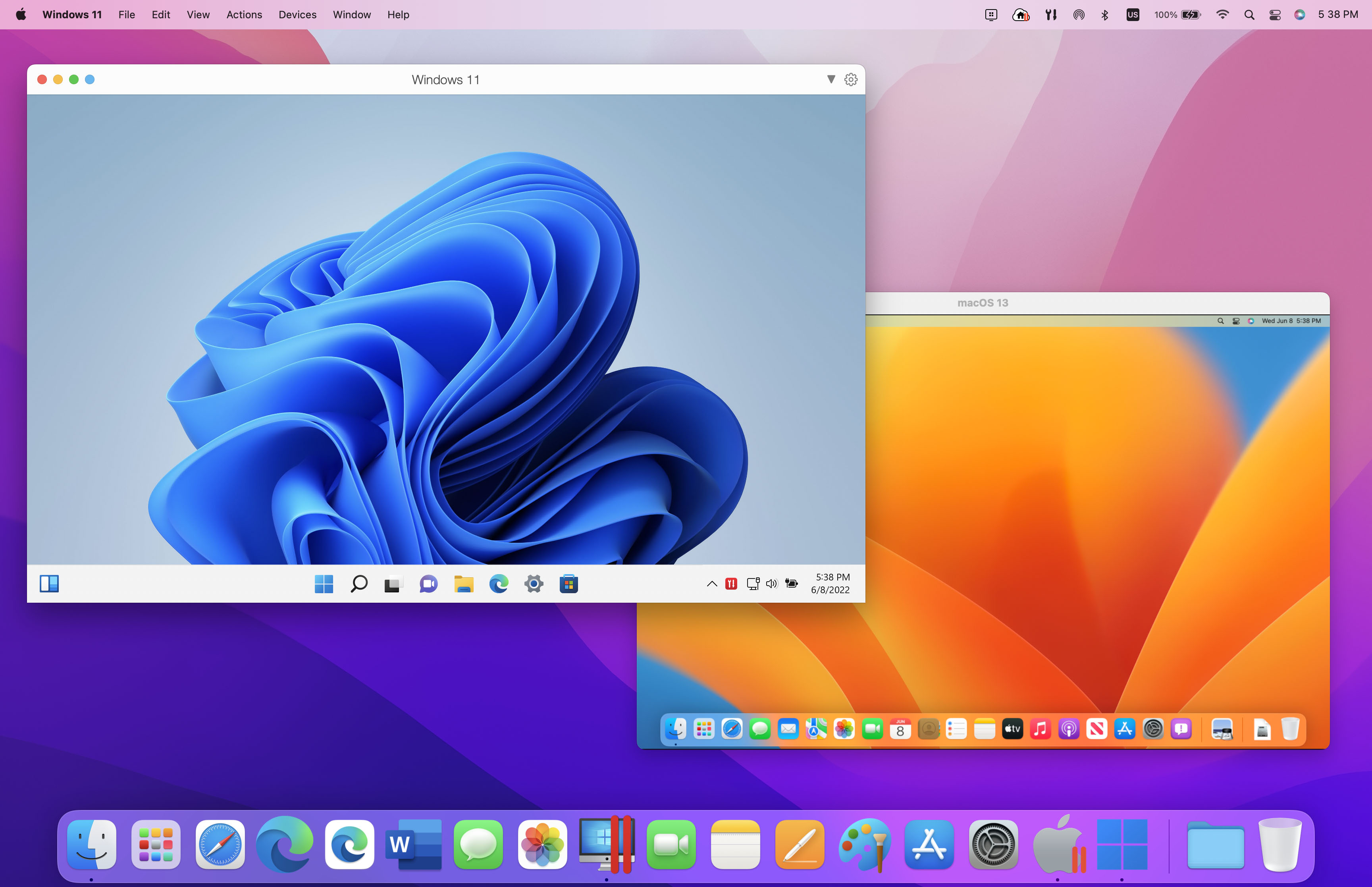Open the Devices menu in the menu bar
Image resolution: width=1372 pixels, height=887 pixels.
tap(297, 14)
